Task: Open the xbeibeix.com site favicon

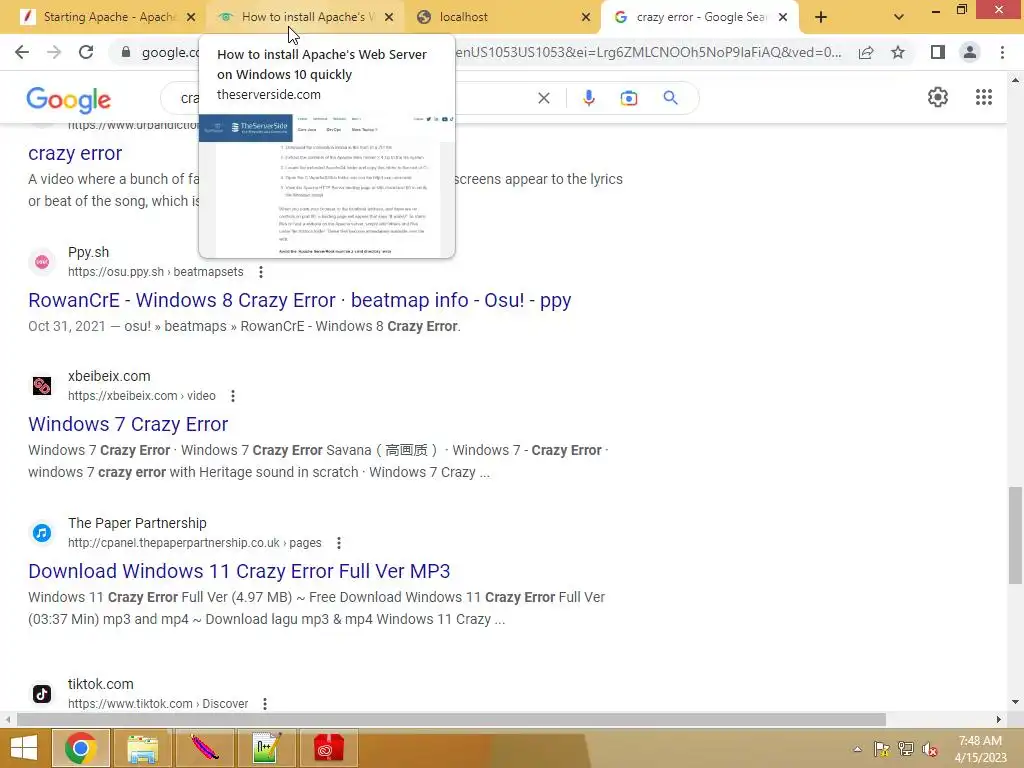Action: click(x=42, y=386)
